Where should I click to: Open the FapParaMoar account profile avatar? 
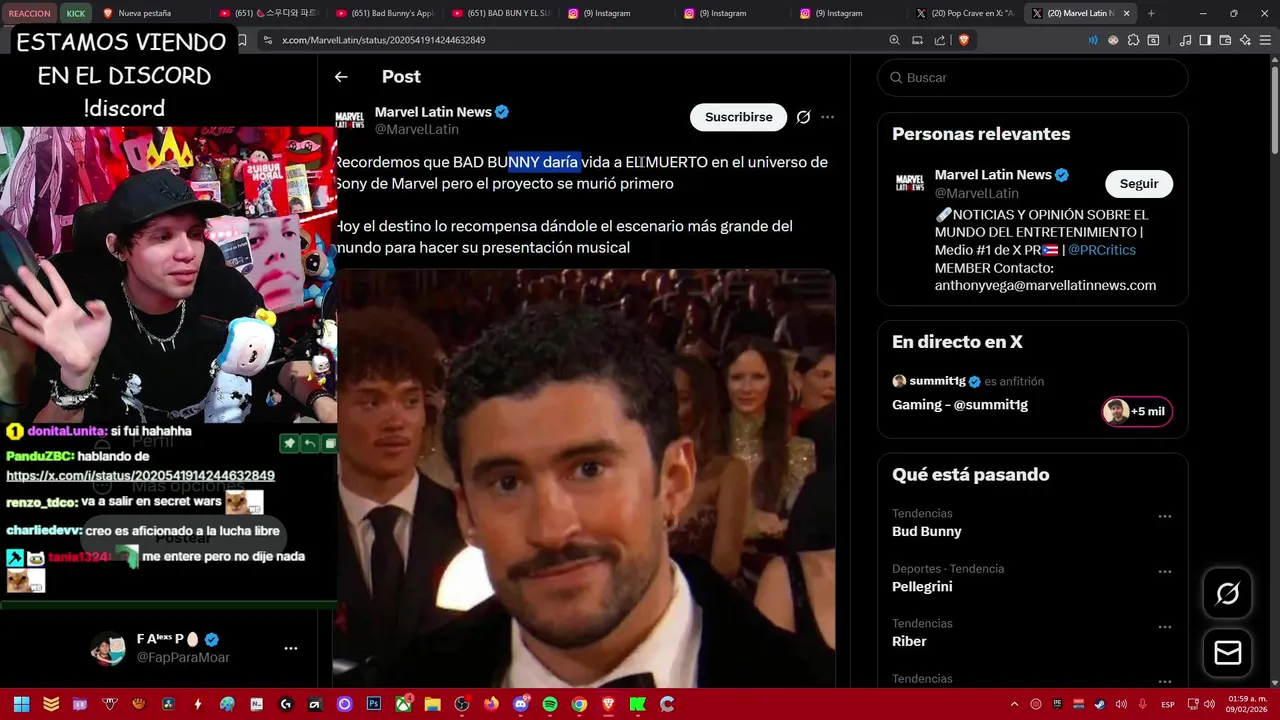pyautogui.click(x=108, y=648)
